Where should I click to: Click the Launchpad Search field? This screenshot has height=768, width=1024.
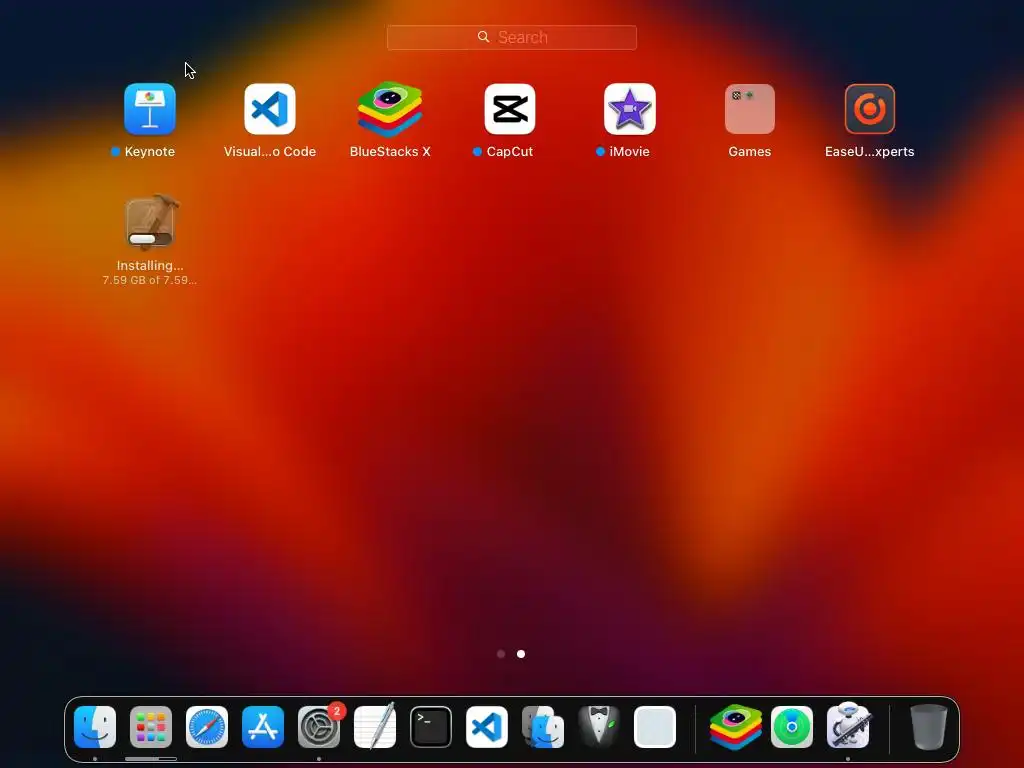(512, 37)
